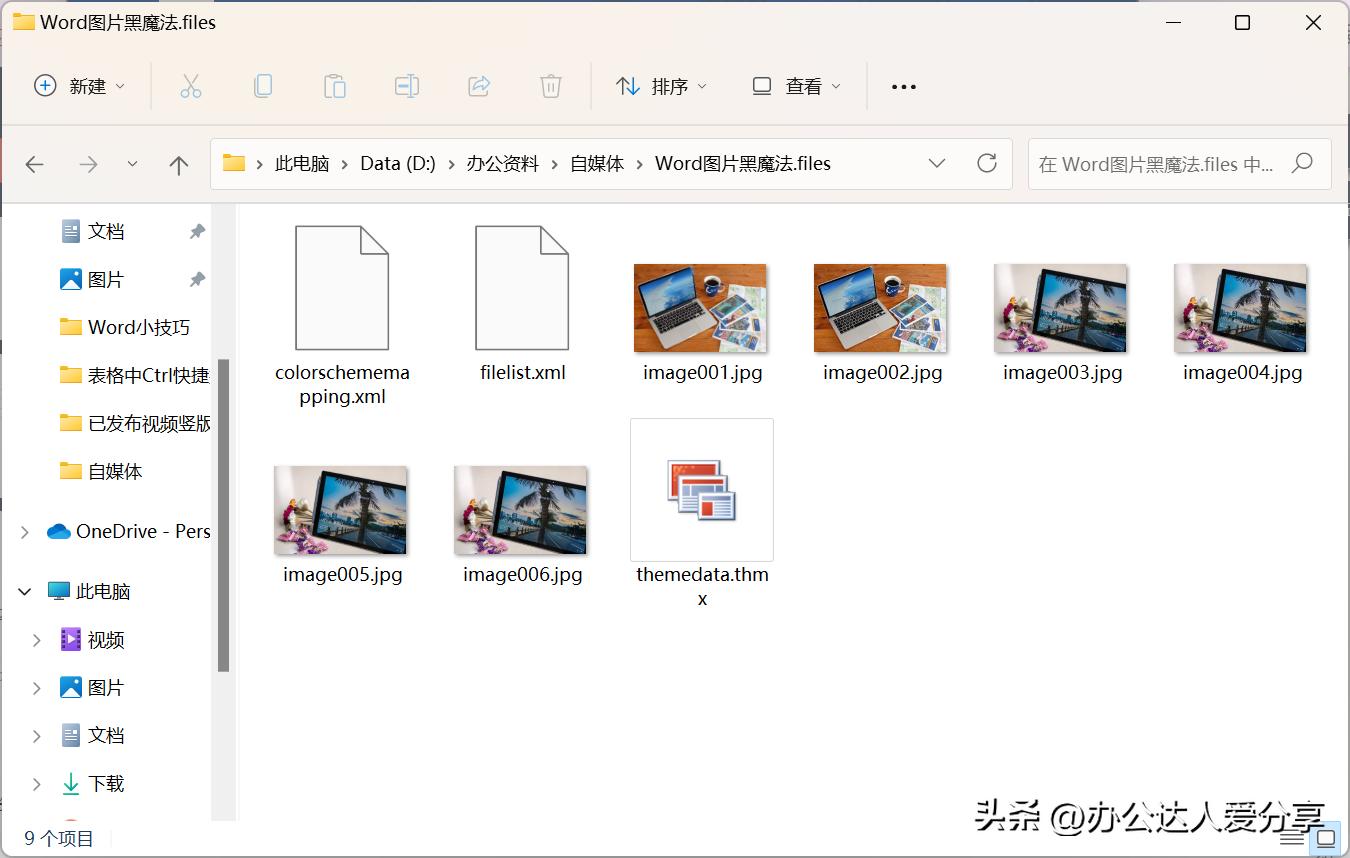Expand the OneDrive - Personal tree item

pyautogui.click(x=24, y=531)
